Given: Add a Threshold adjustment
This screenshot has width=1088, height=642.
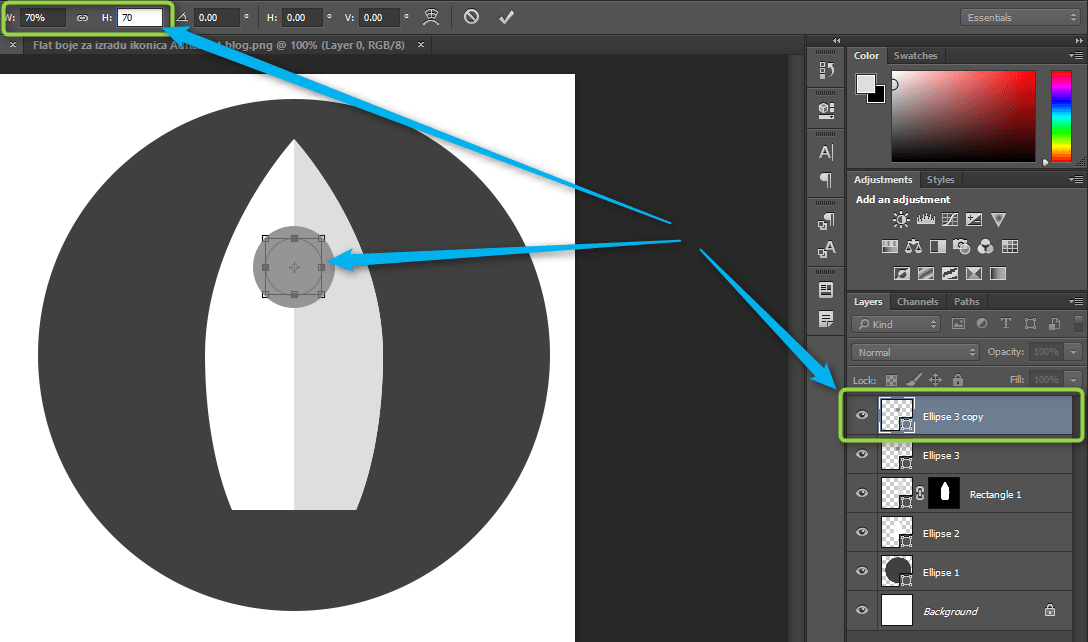Looking at the screenshot, I should 950,273.
